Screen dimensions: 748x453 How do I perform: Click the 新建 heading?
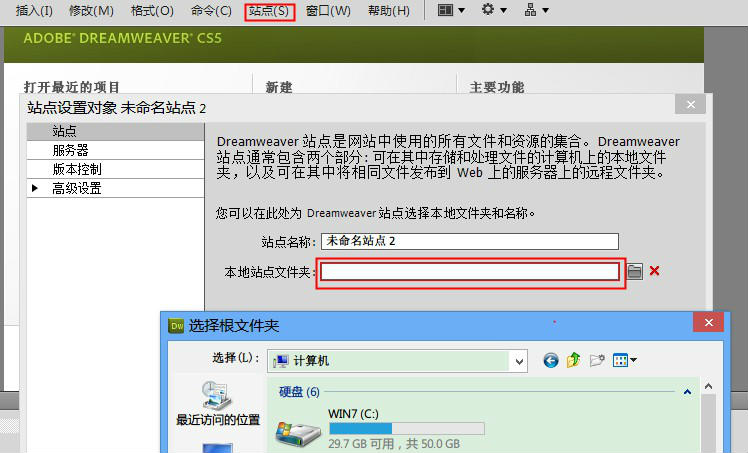pos(279,87)
